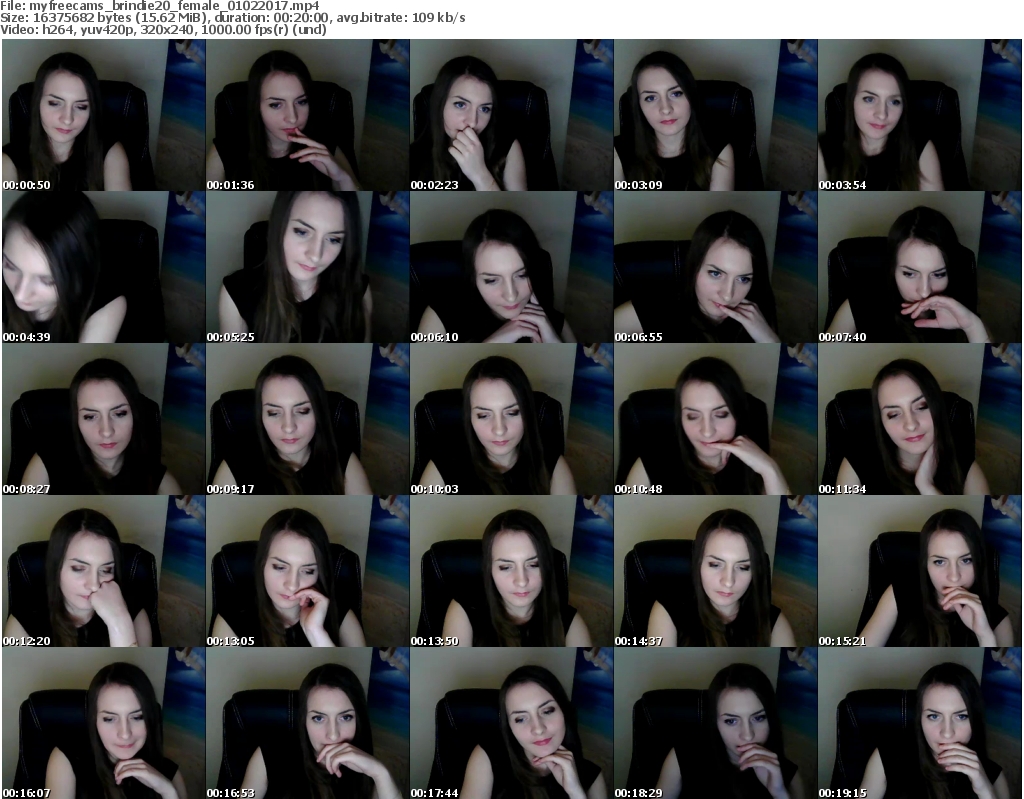Viewport: 1024px width, 799px height.
Task: Select the thumbnail timestamped 00:06:55
Action: (x=716, y=267)
